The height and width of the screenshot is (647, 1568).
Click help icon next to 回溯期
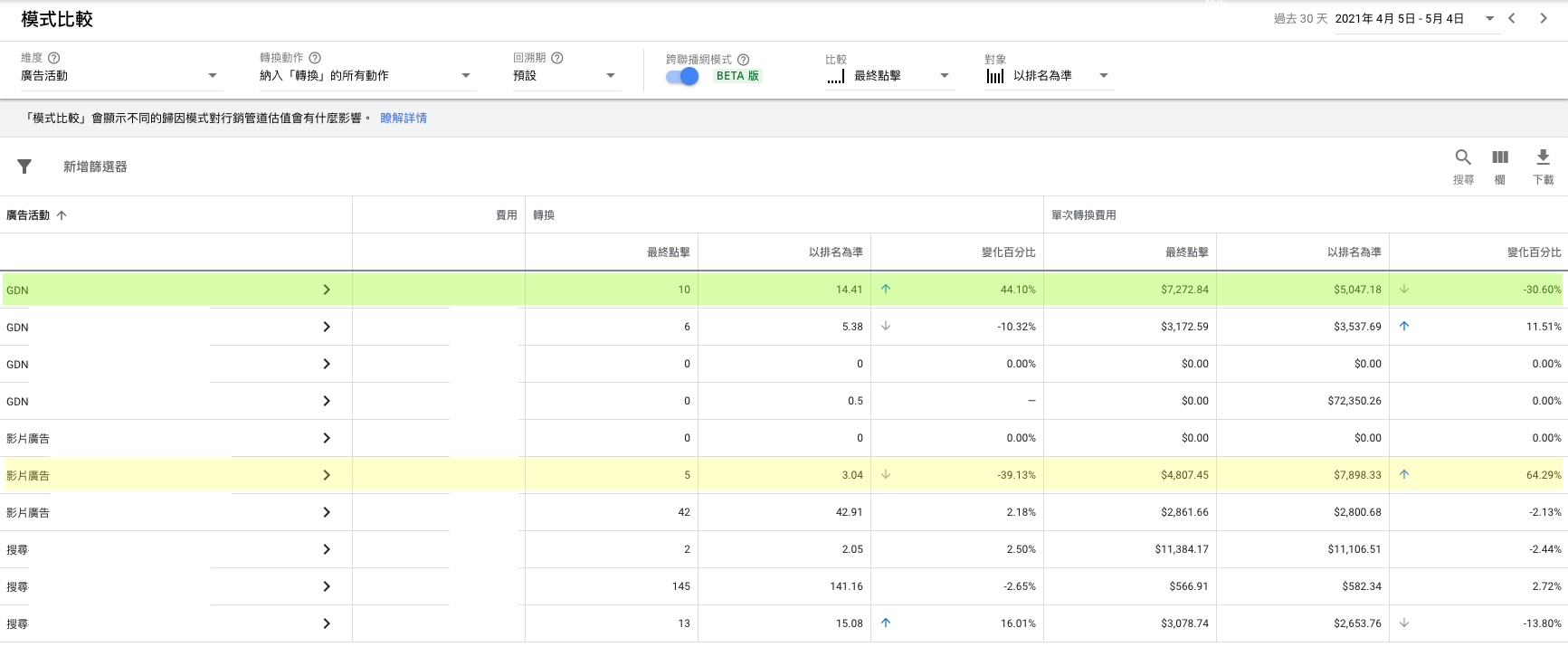[557, 58]
